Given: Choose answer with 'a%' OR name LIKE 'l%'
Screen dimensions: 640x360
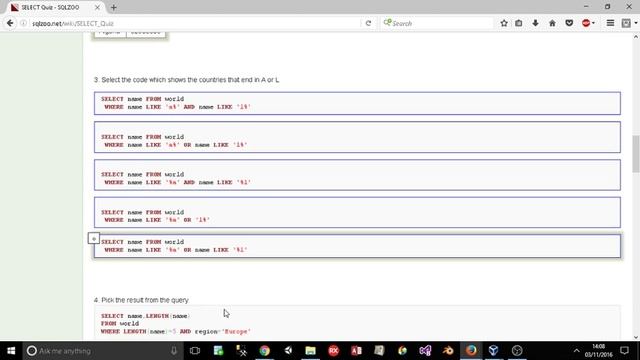Looking at the screenshot, I should 357,137.
